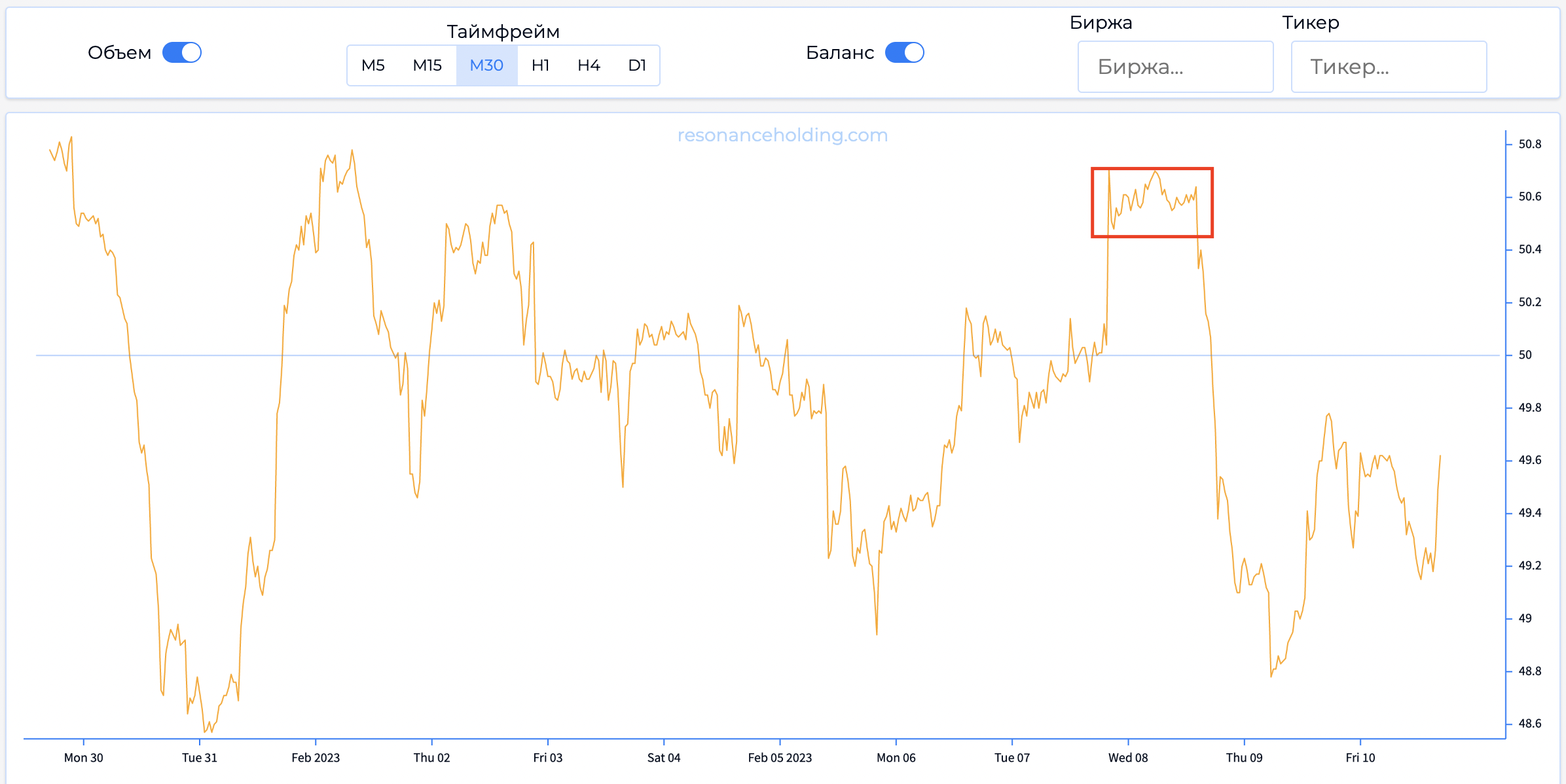Select the M30 timeframe
The width and height of the screenshot is (1566, 784).
[x=486, y=65]
